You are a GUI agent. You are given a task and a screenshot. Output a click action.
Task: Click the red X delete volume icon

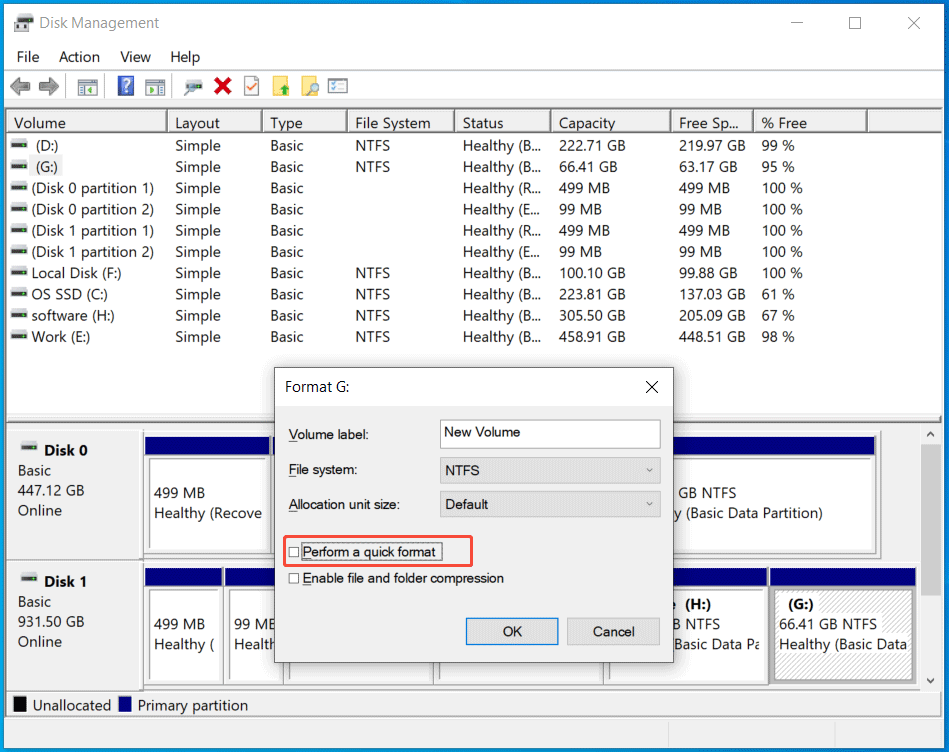coord(222,86)
